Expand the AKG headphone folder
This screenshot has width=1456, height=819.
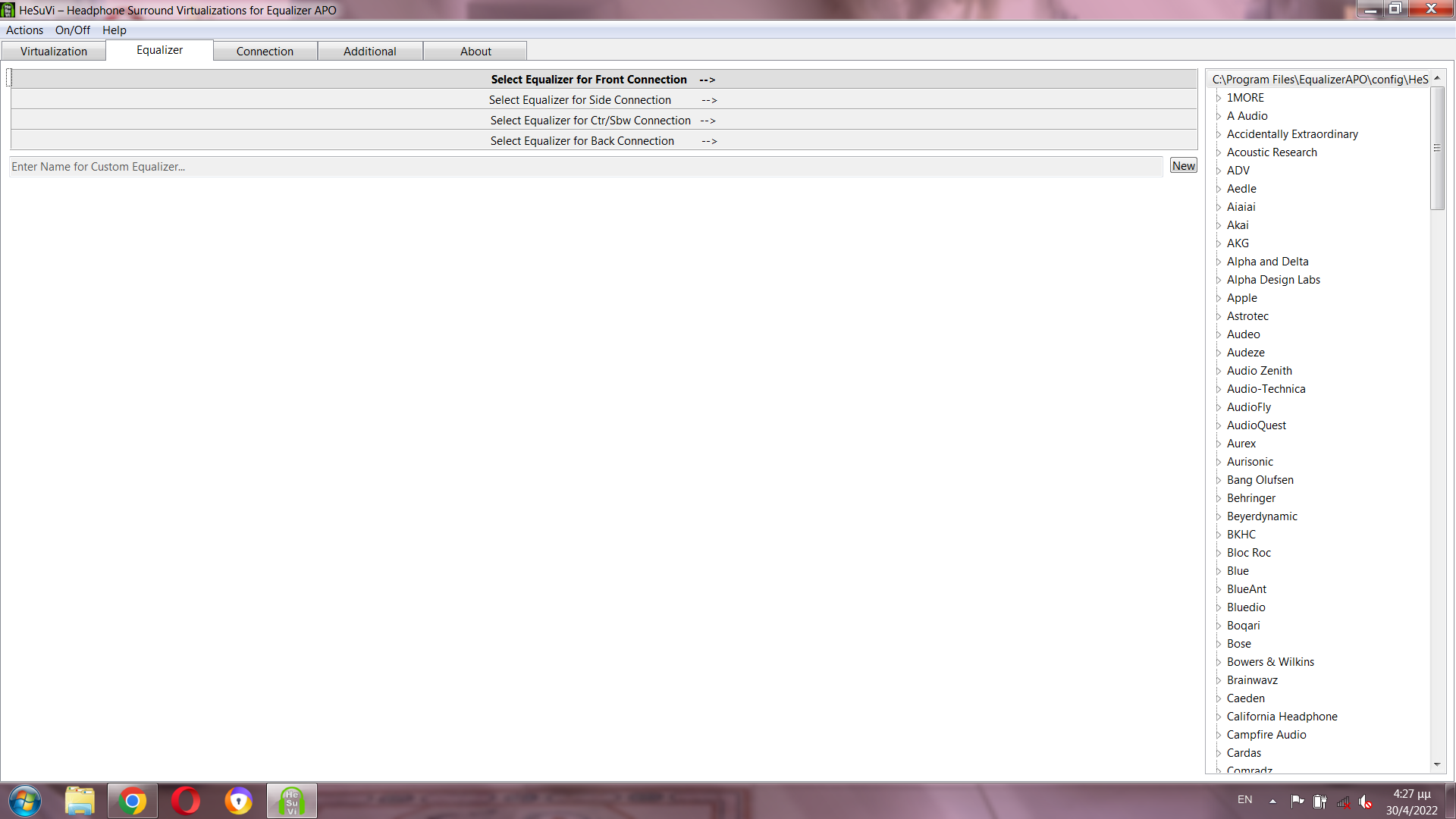pyautogui.click(x=1219, y=243)
